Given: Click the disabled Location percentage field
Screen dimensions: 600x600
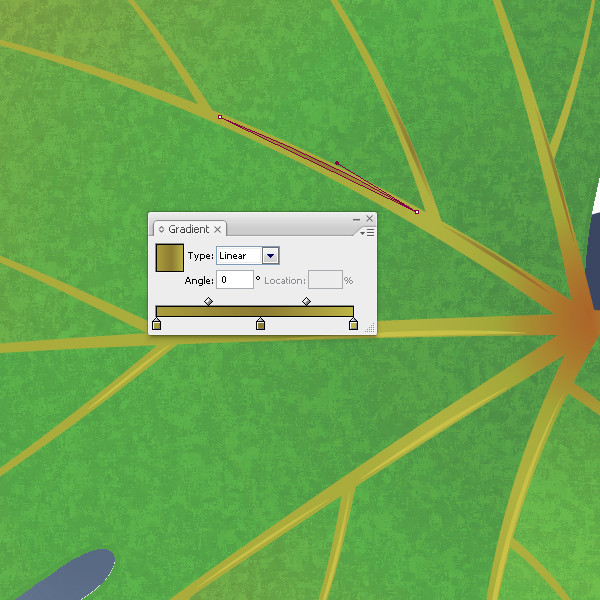Looking at the screenshot, I should click(x=325, y=280).
